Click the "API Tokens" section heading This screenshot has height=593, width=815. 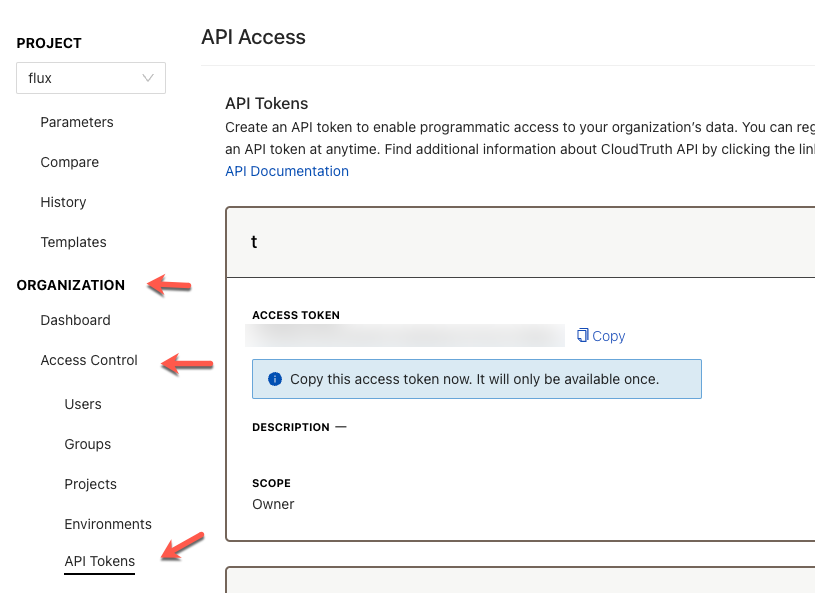(267, 103)
